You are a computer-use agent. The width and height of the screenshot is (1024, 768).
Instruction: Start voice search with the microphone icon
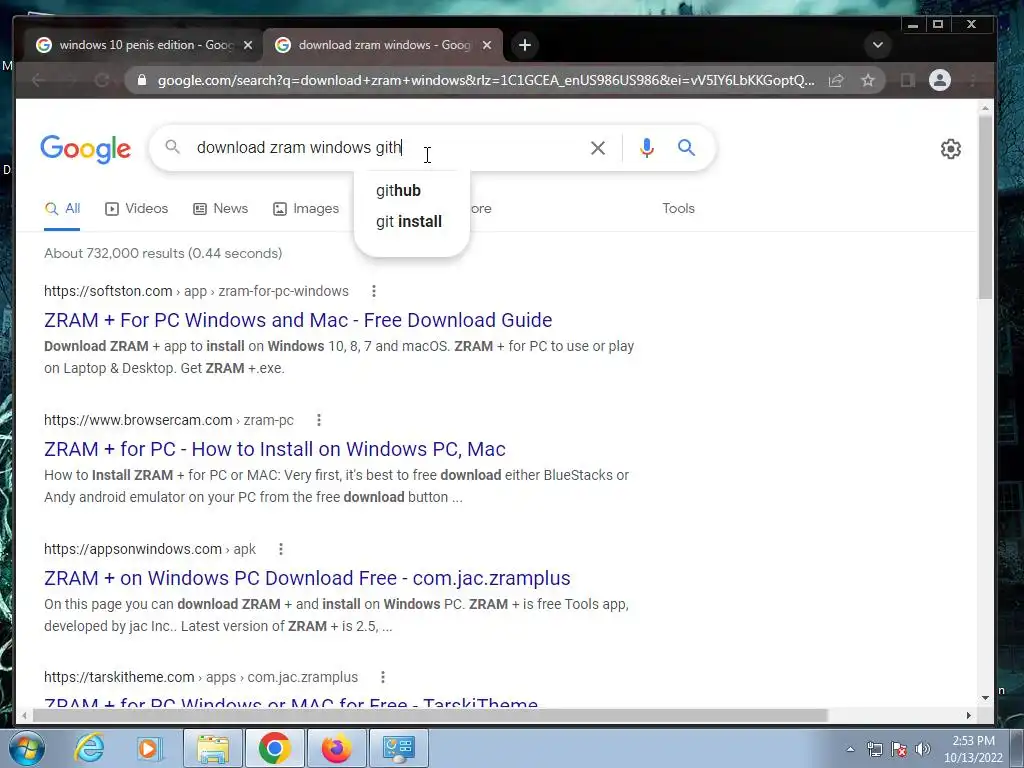click(x=647, y=148)
